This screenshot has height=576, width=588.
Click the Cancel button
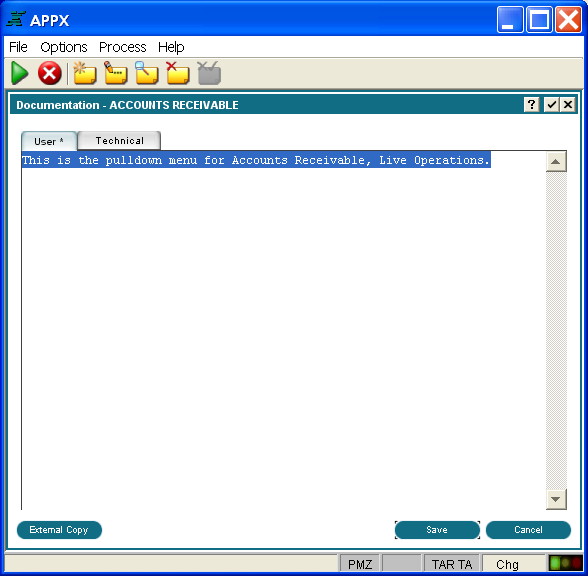coord(528,530)
